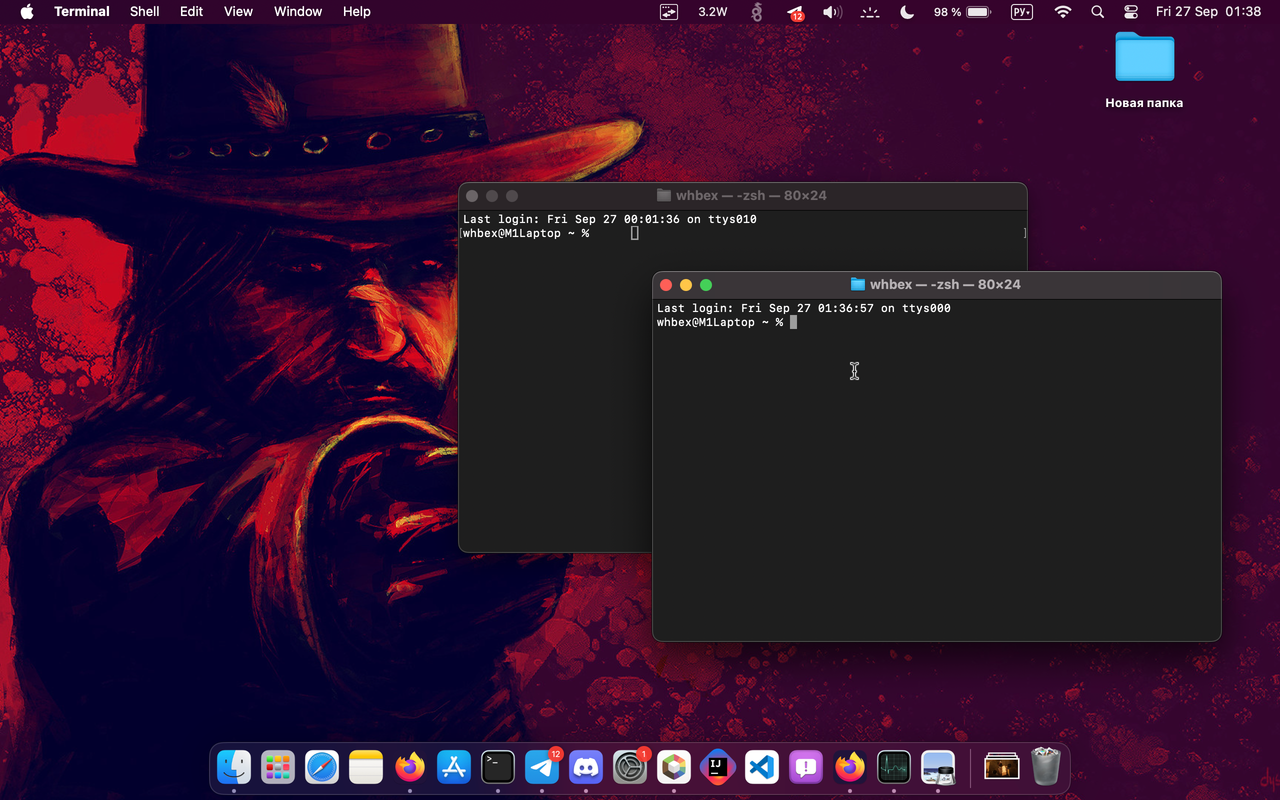Click the screen-switch icon left of 3.2W
The width and height of the screenshot is (1280, 800).
coord(669,12)
